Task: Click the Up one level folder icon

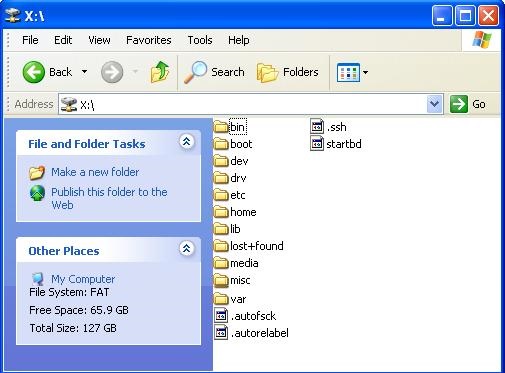Action: click(160, 72)
